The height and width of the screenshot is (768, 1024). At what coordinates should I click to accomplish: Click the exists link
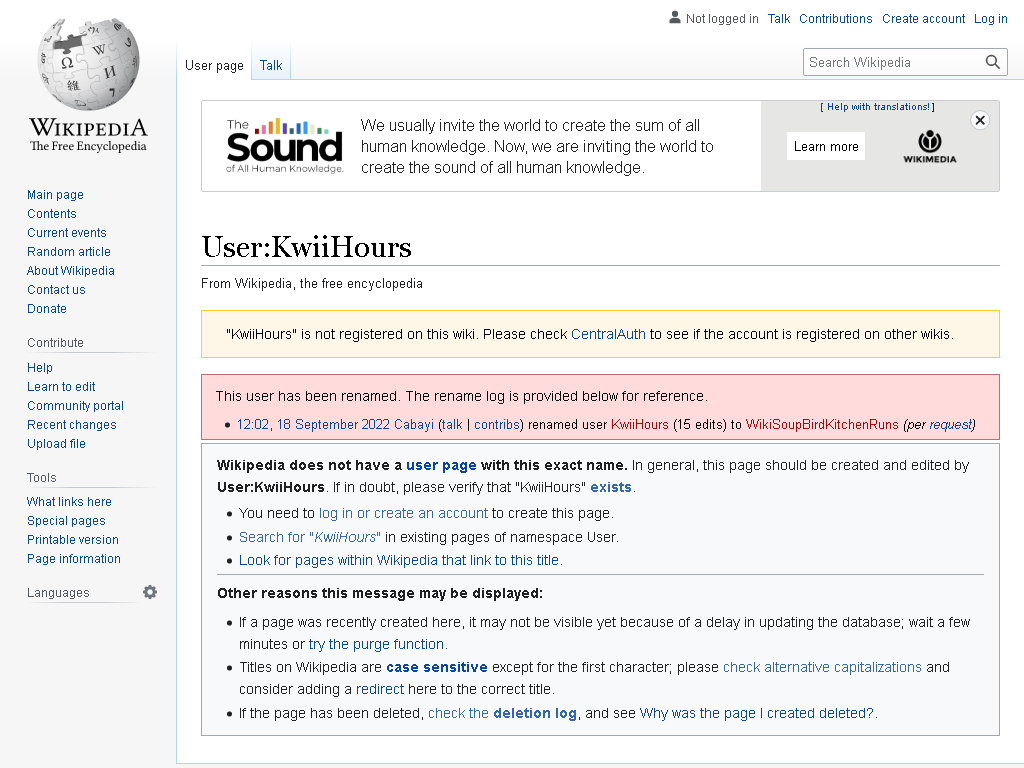(611, 487)
